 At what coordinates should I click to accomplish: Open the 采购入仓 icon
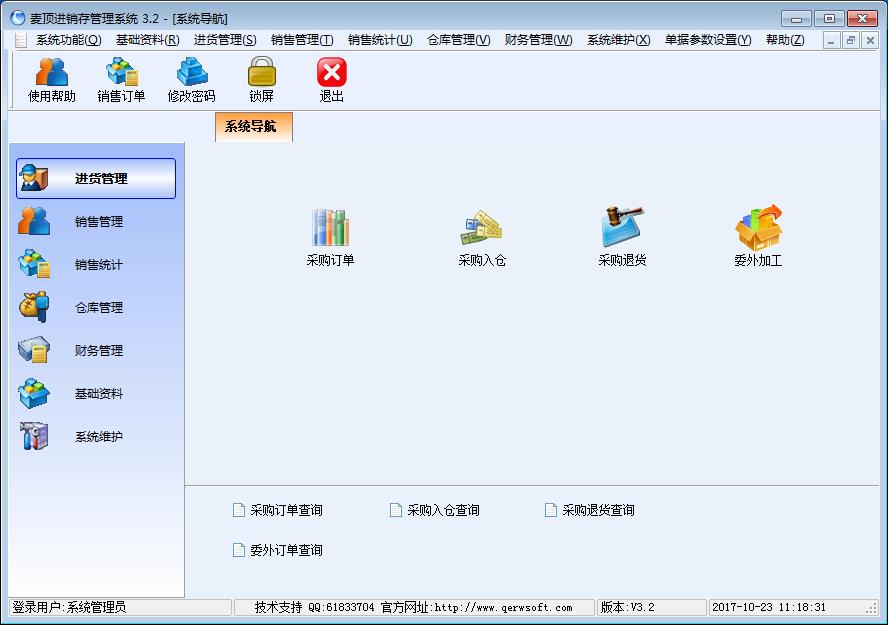click(482, 237)
